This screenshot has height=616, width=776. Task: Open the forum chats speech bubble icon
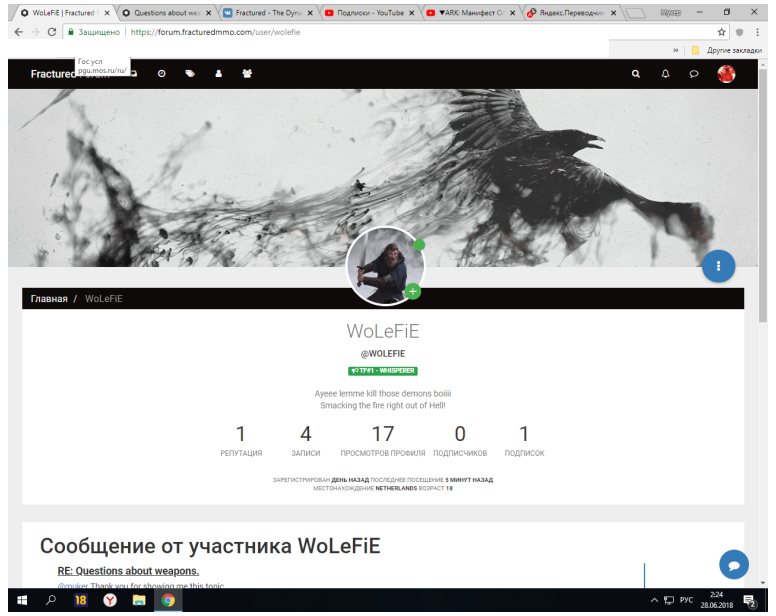694,74
